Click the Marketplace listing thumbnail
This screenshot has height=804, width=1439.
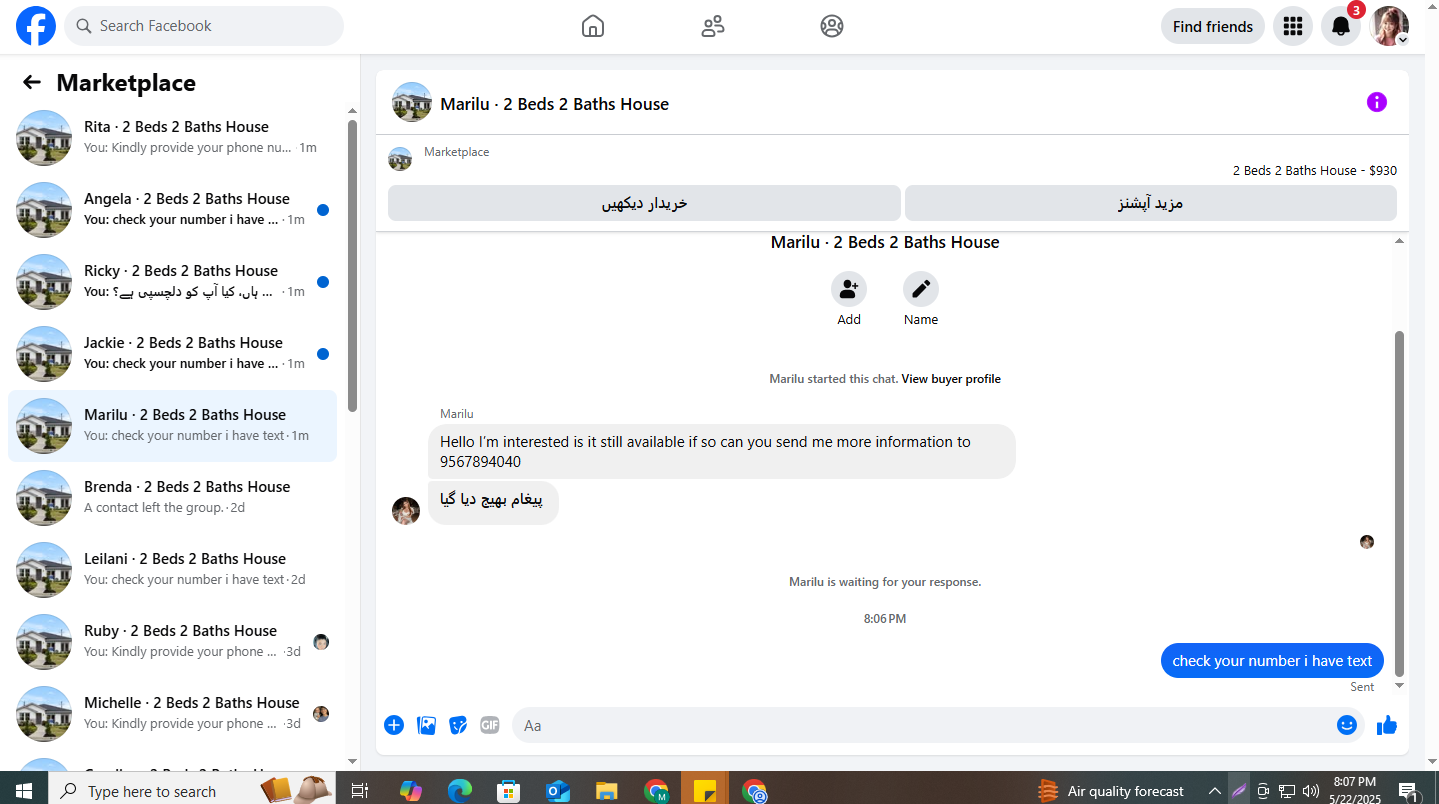(x=400, y=159)
